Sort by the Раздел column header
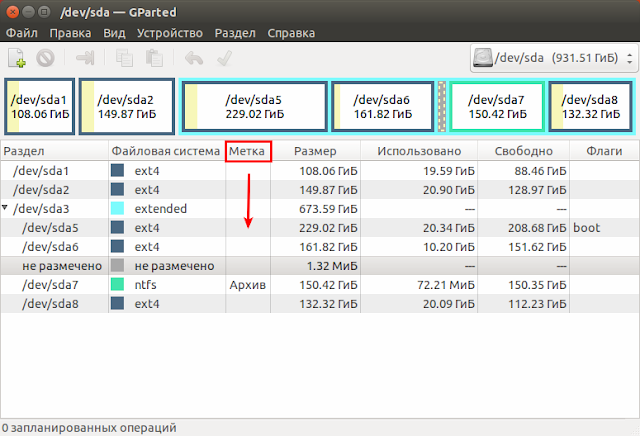The height and width of the screenshot is (436, 640). pyautogui.click(x=54, y=151)
